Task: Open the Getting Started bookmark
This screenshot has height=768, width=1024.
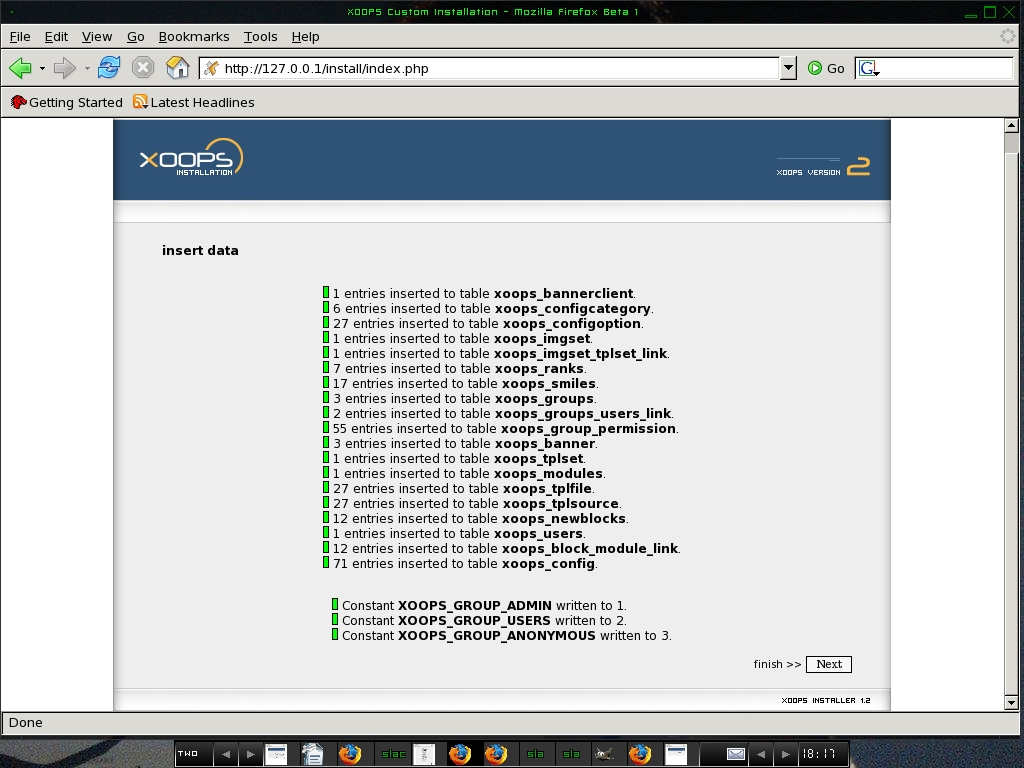Action: tap(66, 102)
